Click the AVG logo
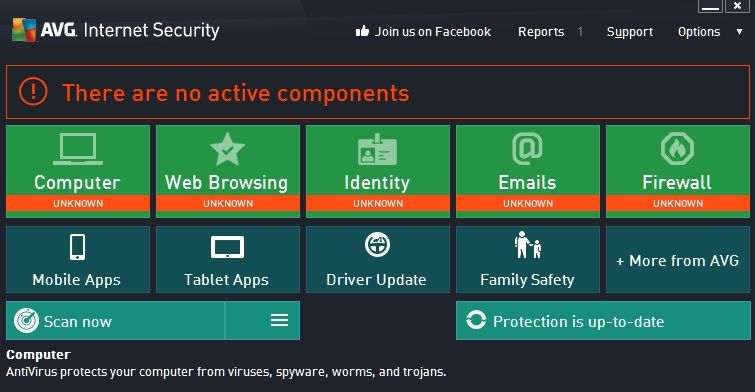The width and height of the screenshot is (755, 392). pyautogui.click(x=24, y=30)
